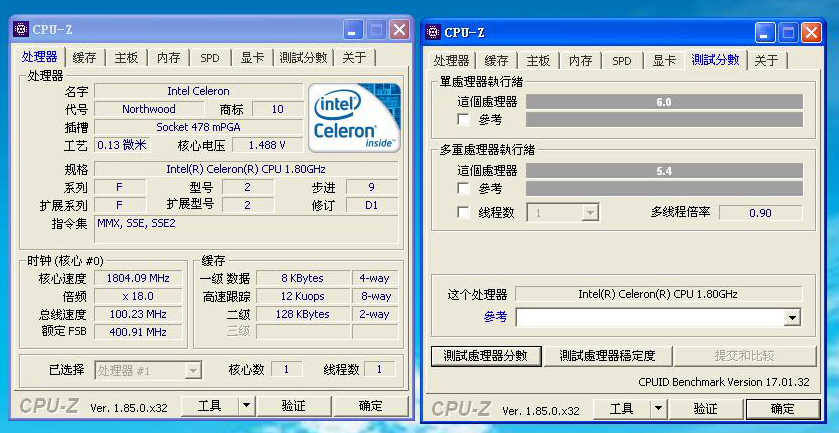Close the left CPU-Z window
This screenshot has width=839, height=433.
(399, 30)
